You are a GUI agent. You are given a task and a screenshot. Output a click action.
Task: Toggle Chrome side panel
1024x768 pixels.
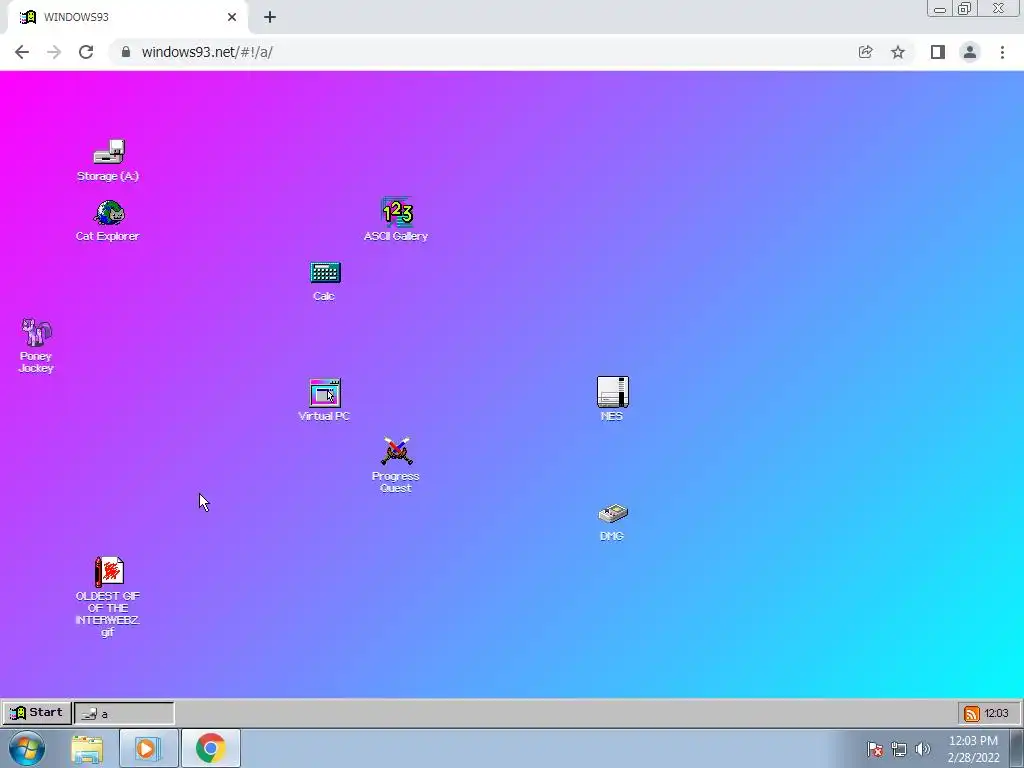click(x=938, y=52)
